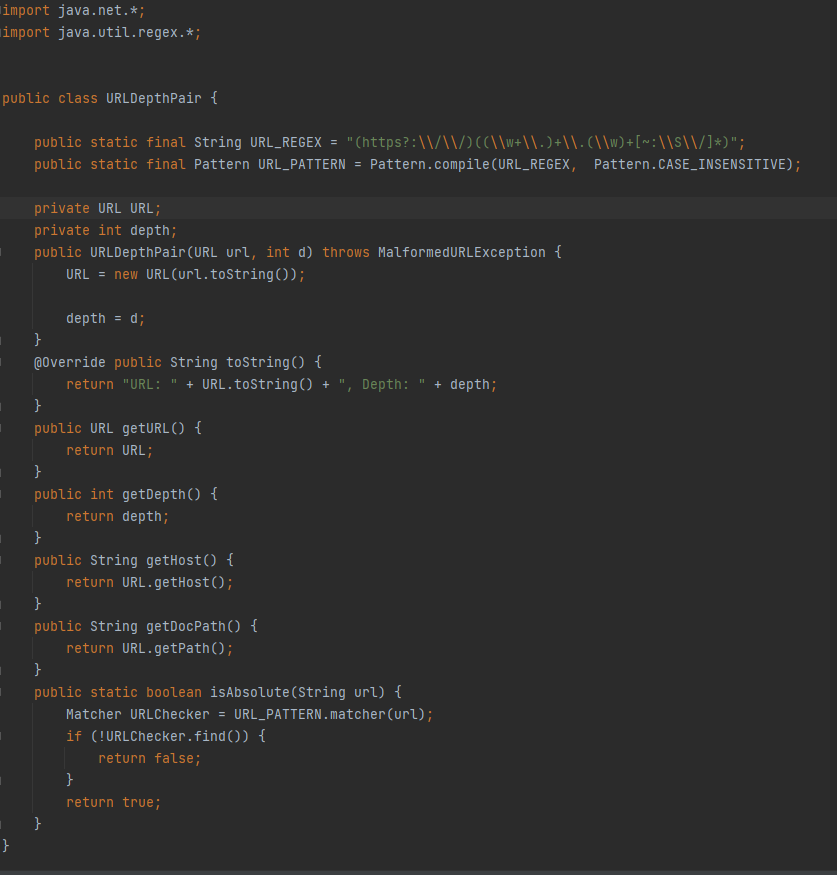The width and height of the screenshot is (837, 875).
Task: Click the 'URL_PATTERN' constant name in its declaration
Action: [x=301, y=165]
